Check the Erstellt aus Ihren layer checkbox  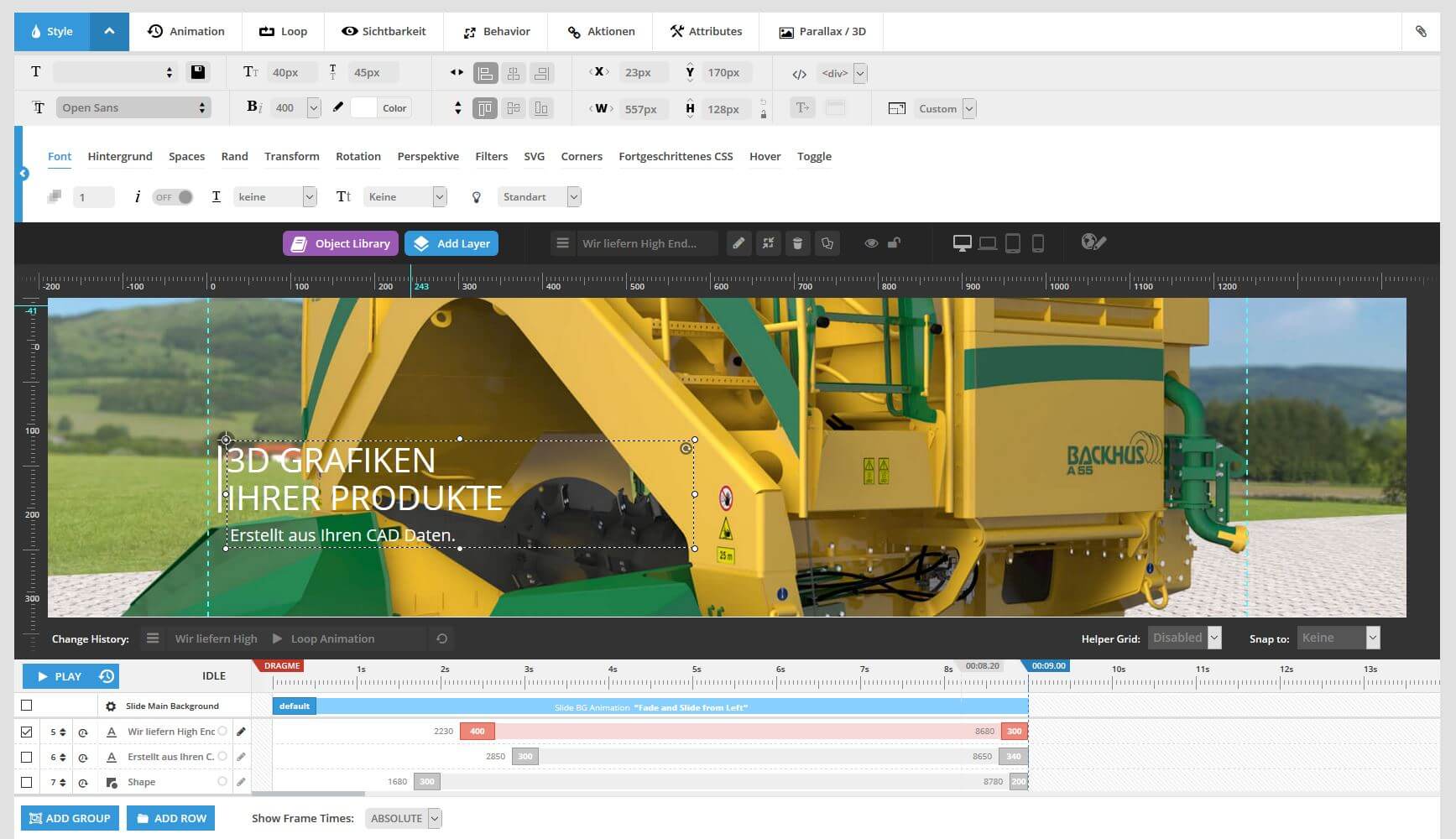point(27,757)
